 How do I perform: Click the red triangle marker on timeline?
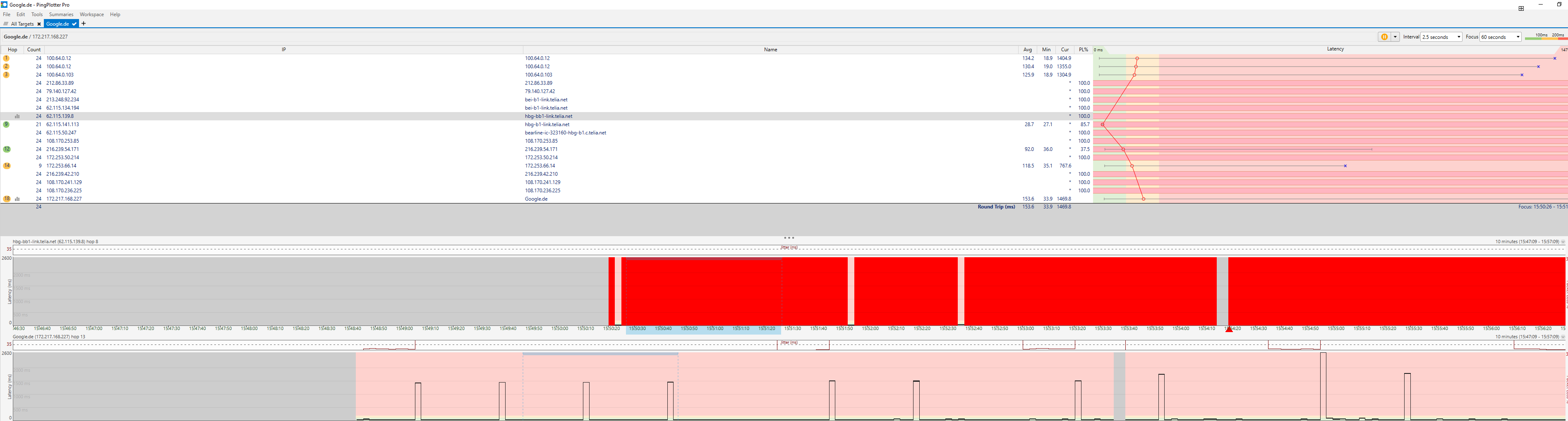(x=1229, y=329)
